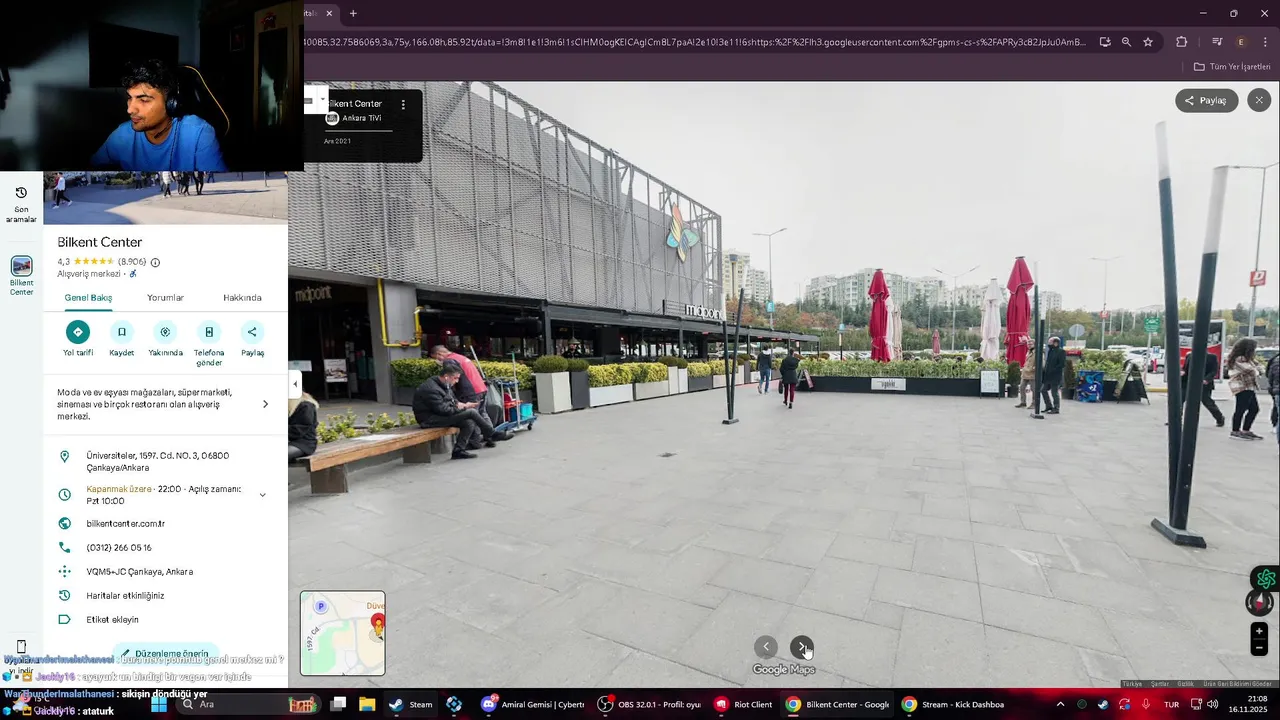1280x720 pixels.
Task: Open the minimap in the corner
Action: 342,633
